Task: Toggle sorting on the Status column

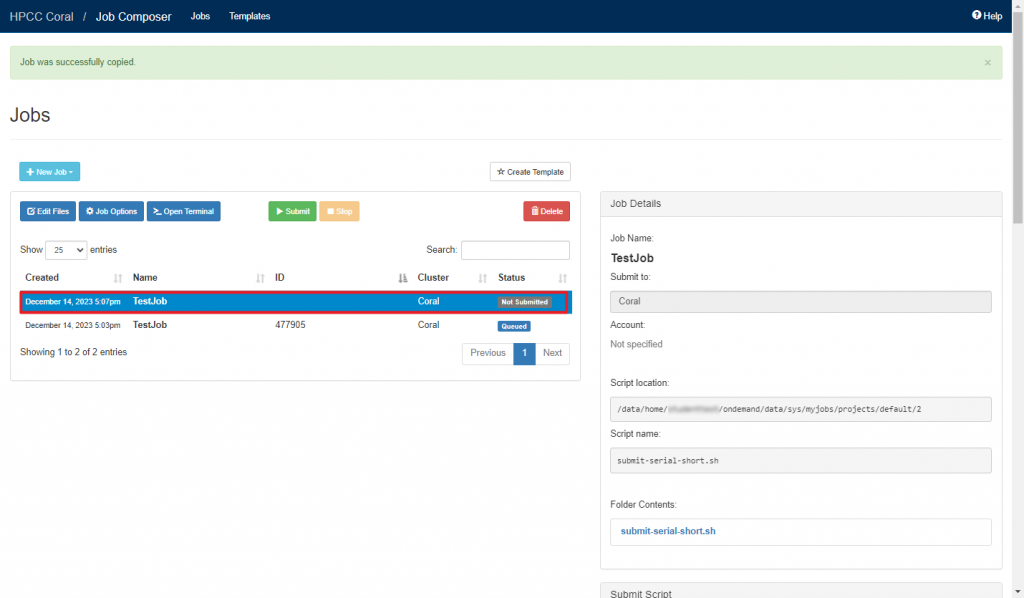Action: tap(512, 277)
